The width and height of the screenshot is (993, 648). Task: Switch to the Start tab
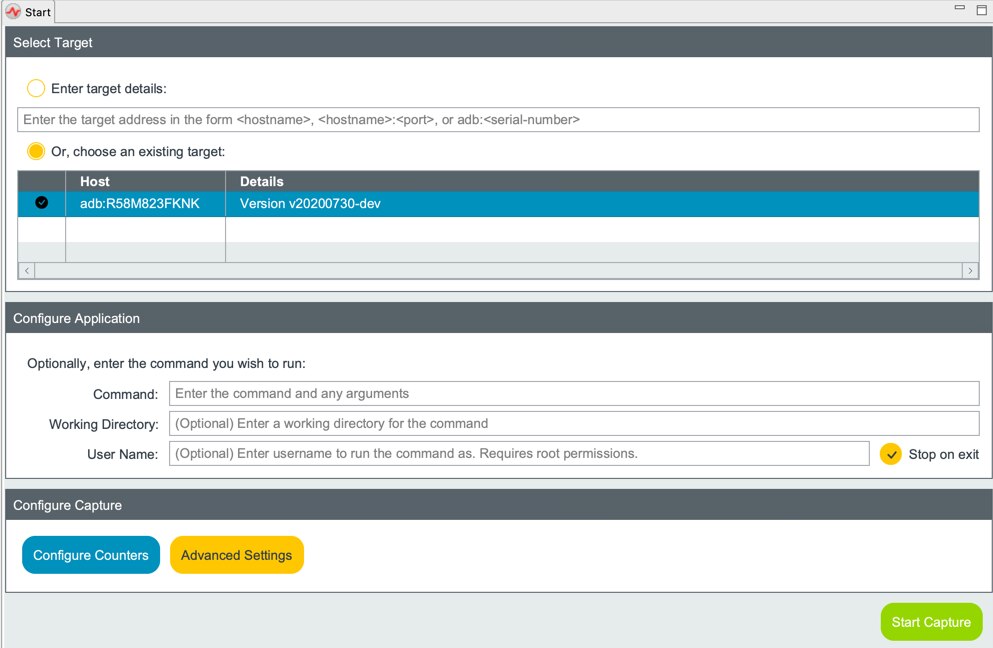click(37, 12)
